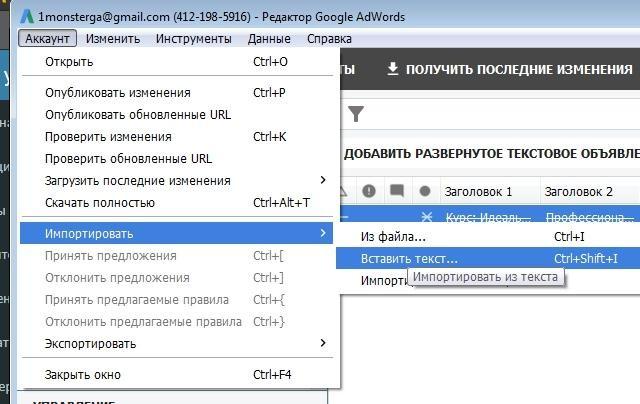The height and width of the screenshot is (404, 640).
Task: Click the asterisk icon in selected row
Action: 427,216
